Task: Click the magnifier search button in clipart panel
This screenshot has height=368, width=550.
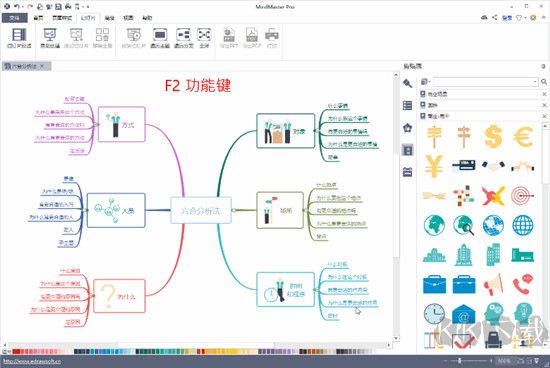Action: 544,82
